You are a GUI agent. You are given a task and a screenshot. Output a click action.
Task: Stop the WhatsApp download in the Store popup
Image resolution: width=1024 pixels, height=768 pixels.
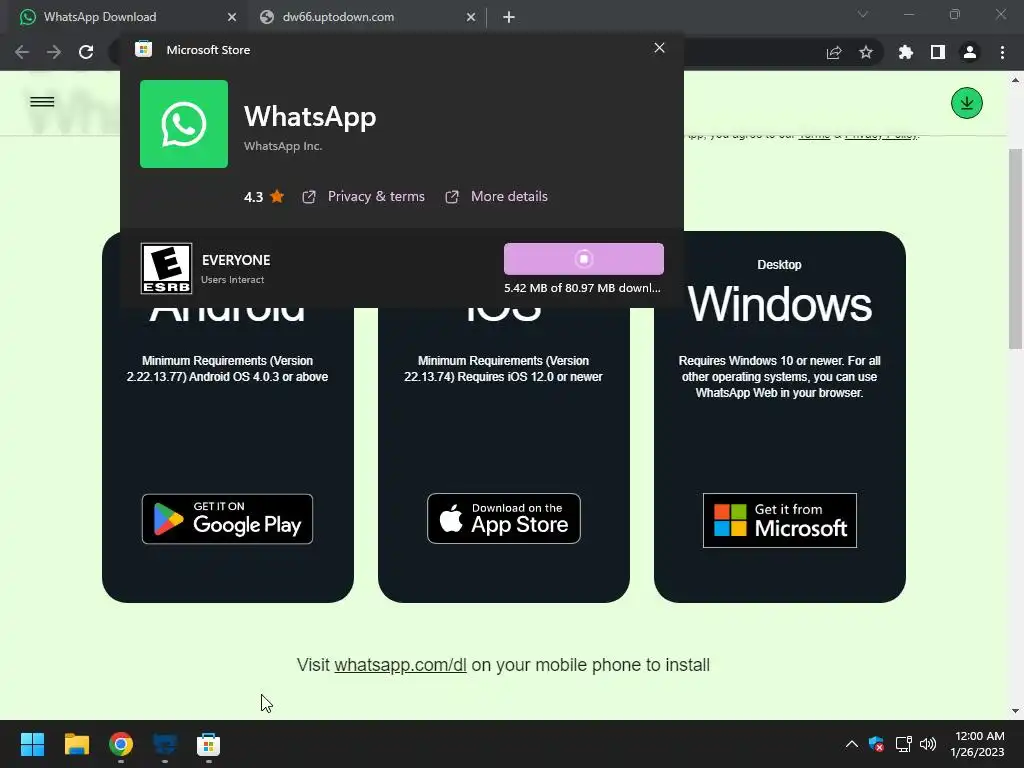click(584, 259)
